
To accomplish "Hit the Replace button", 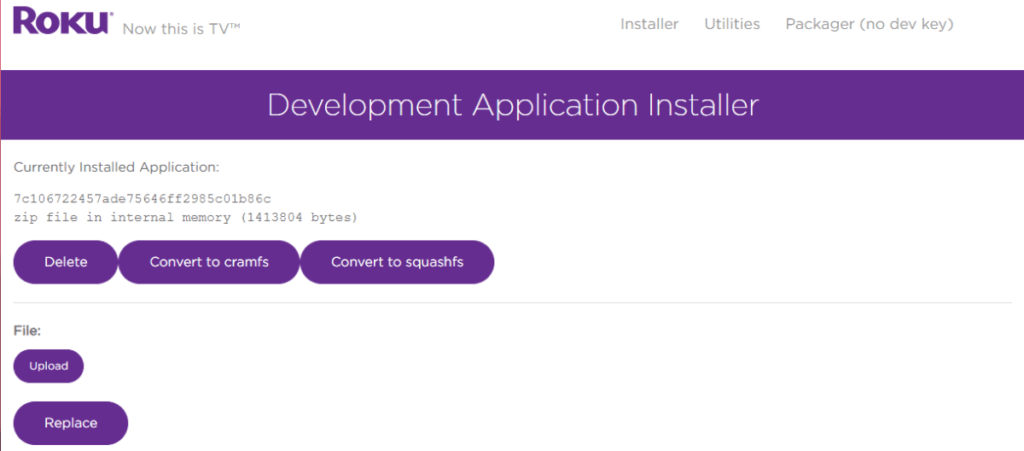I will pyautogui.click(x=71, y=423).
